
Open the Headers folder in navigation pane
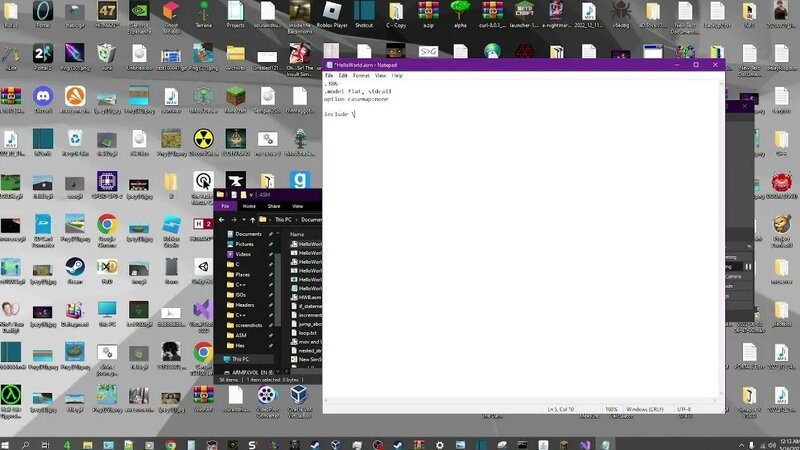[x=244, y=305]
